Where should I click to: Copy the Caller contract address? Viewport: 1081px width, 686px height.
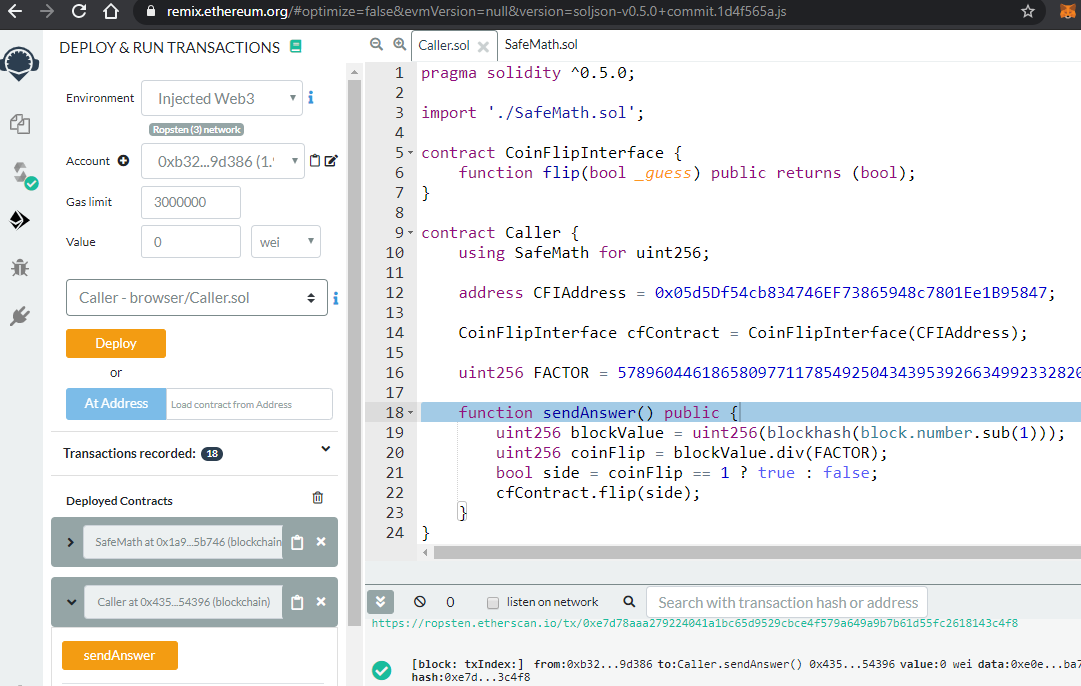click(x=297, y=603)
